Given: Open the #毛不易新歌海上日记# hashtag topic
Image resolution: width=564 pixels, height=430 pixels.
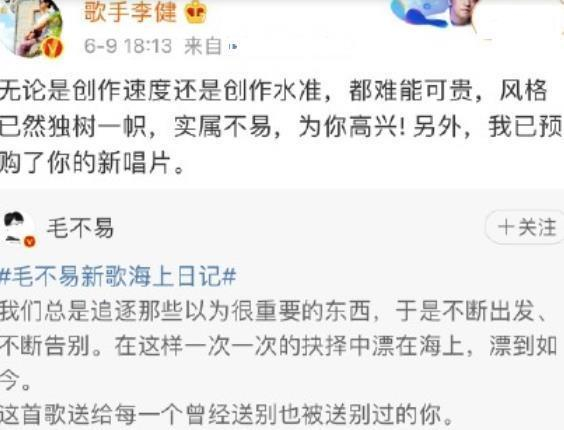Looking at the screenshot, I should click(118, 276).
